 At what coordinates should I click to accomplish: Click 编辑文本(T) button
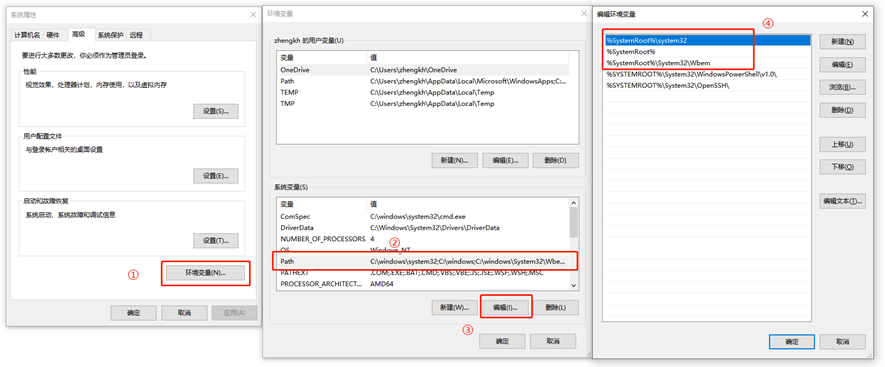click(843, 201)
